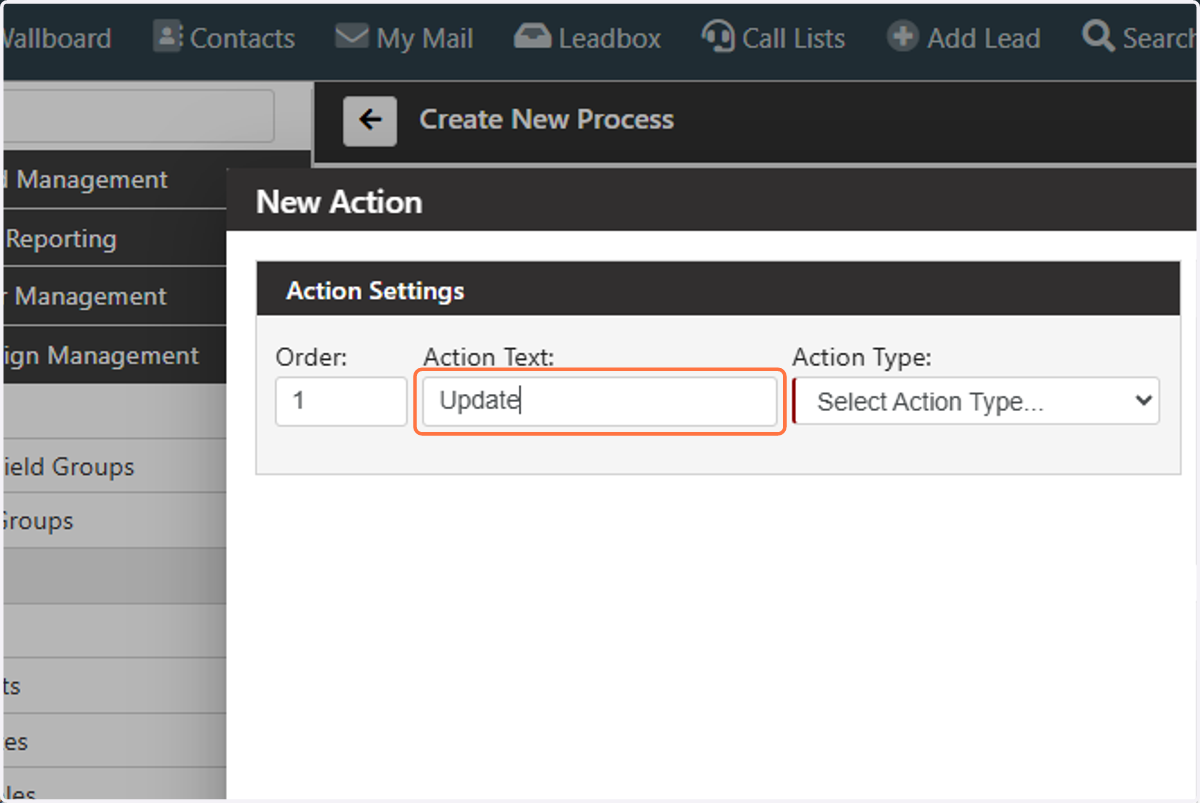Open the sidebar item ending in 'ield Groups'
Screen dimensions: 1200x803
pyautogui.click(x=114, y=467)
